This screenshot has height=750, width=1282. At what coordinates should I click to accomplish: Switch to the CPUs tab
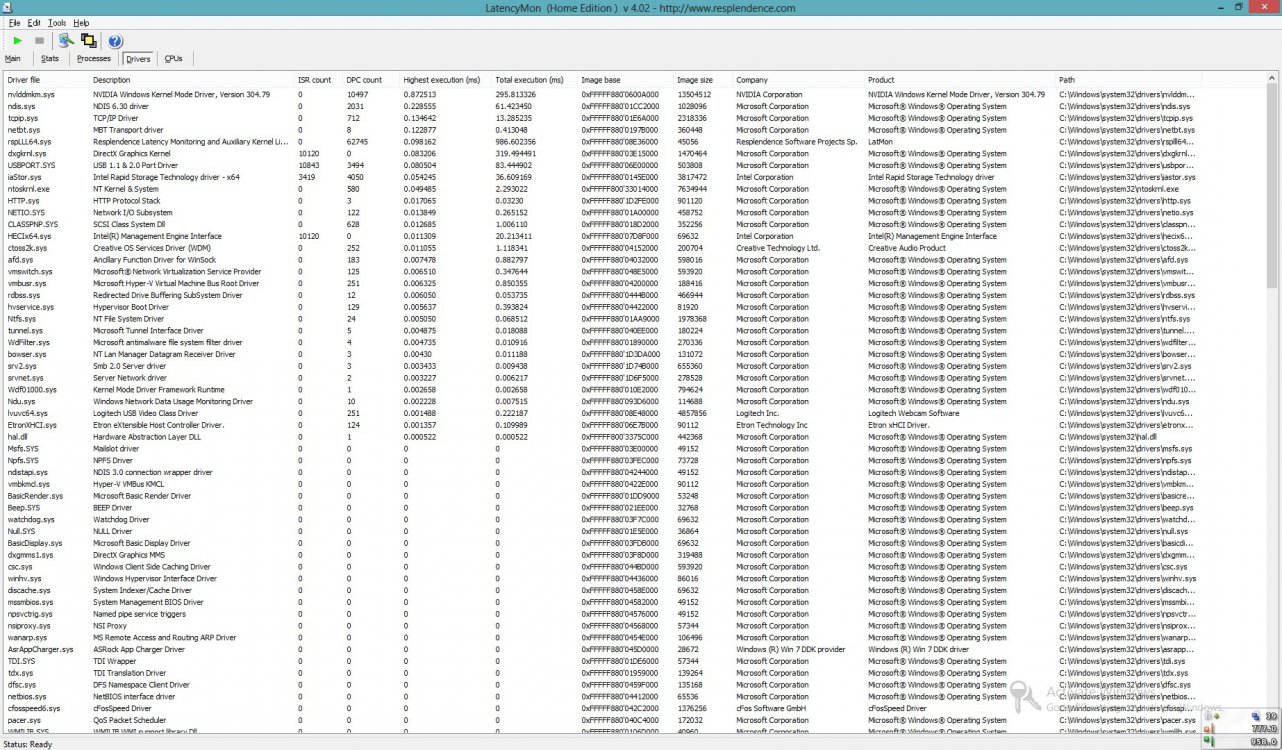(x=174, y=59)
